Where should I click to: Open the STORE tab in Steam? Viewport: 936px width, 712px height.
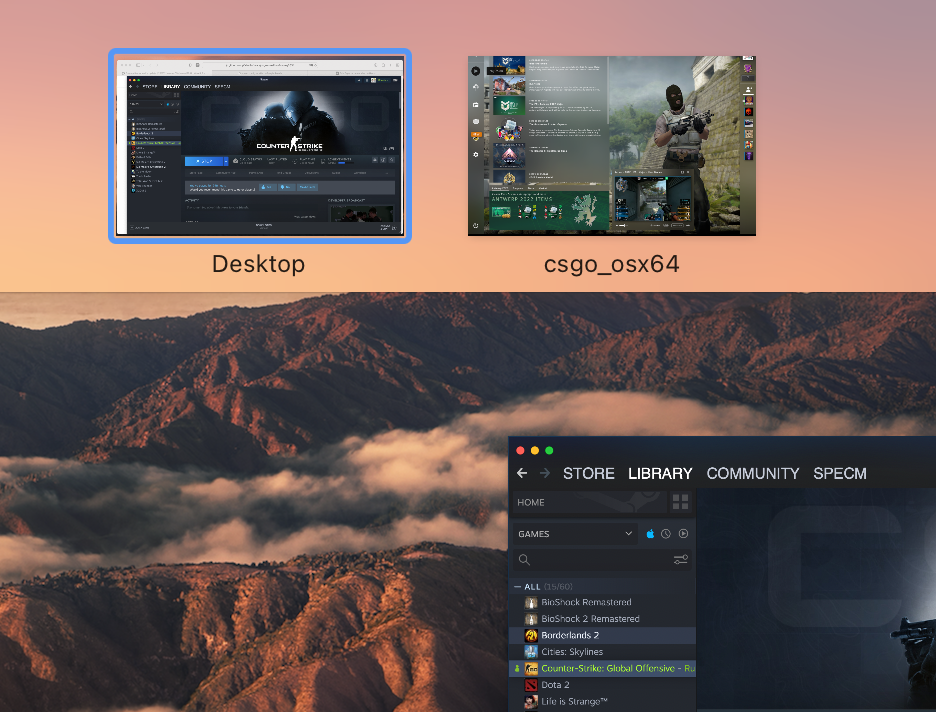(589, 473)
